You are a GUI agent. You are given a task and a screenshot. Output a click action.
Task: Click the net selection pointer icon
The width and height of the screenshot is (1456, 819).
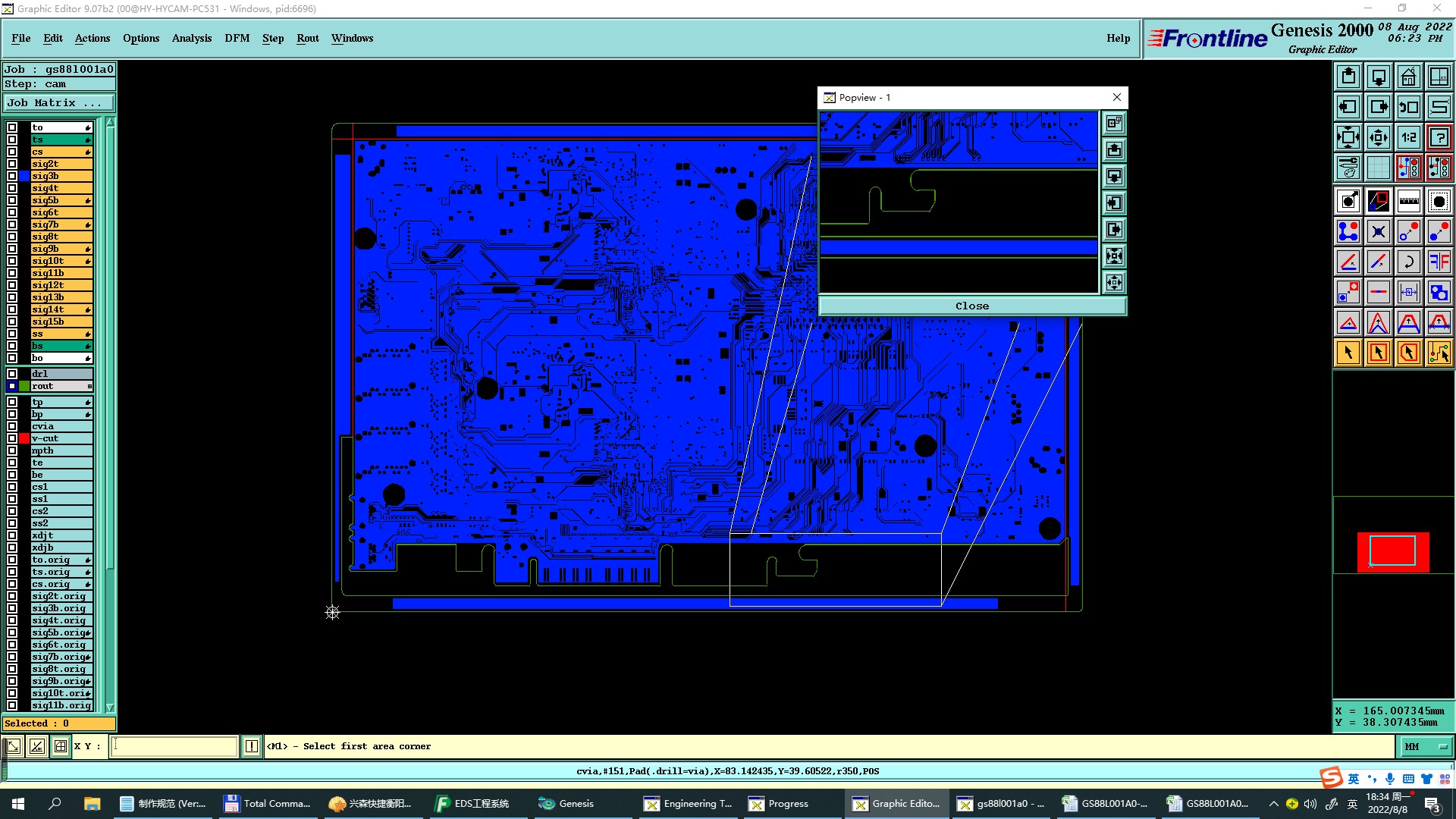1439,353
